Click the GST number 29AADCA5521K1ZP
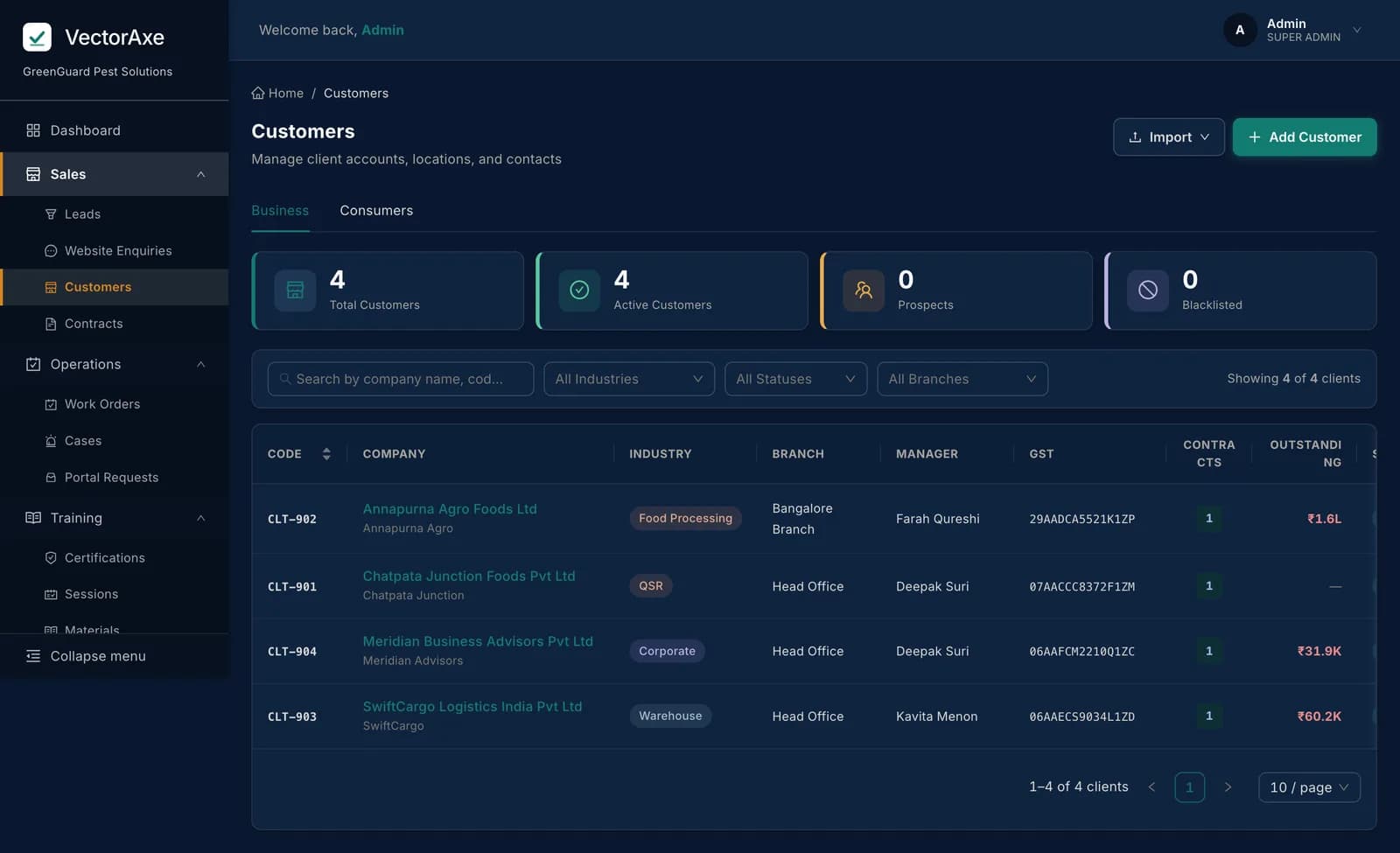Viewport: 1400px width, 853px height. (1081, 519)
